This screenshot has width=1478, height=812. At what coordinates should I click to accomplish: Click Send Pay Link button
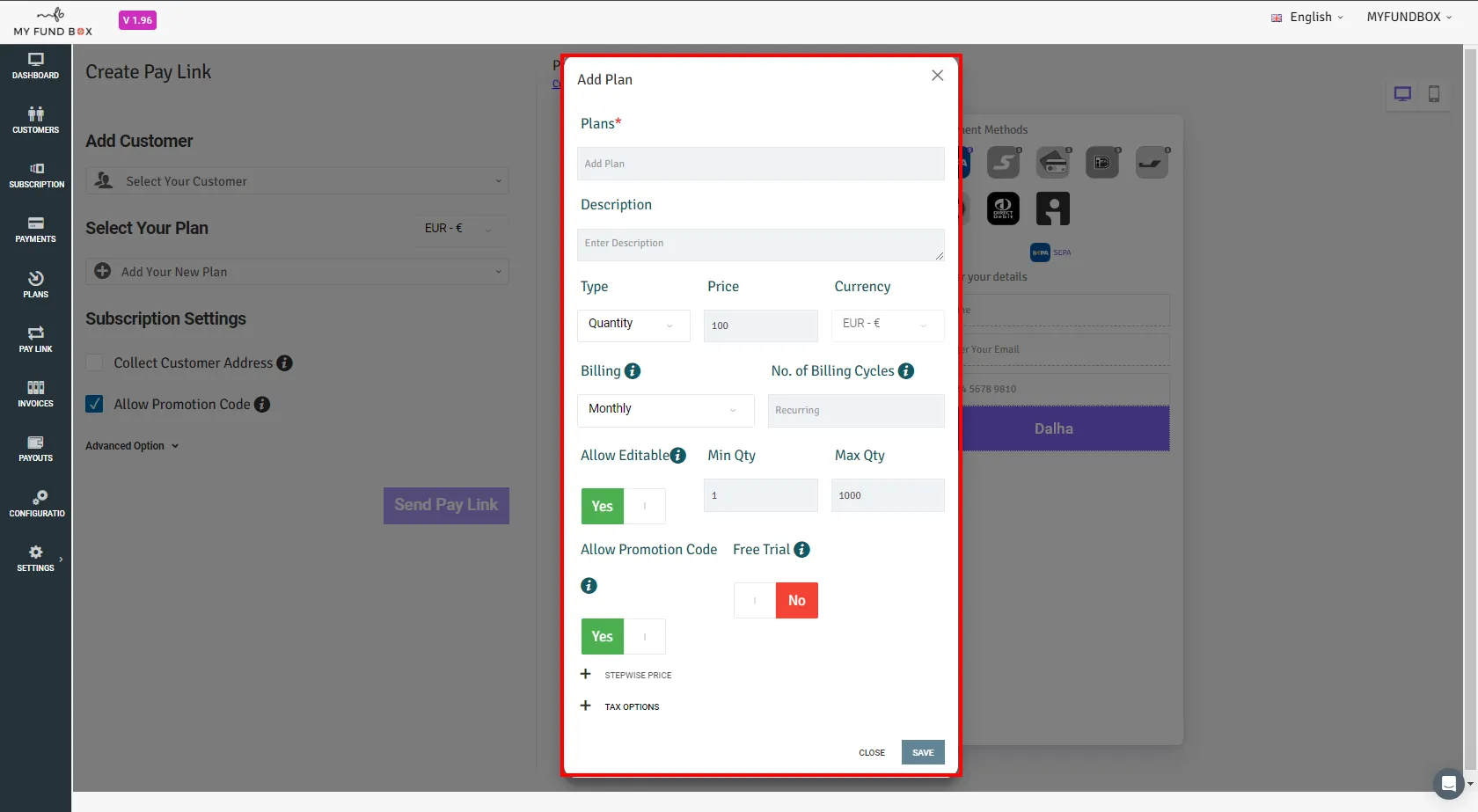point(446,506)
